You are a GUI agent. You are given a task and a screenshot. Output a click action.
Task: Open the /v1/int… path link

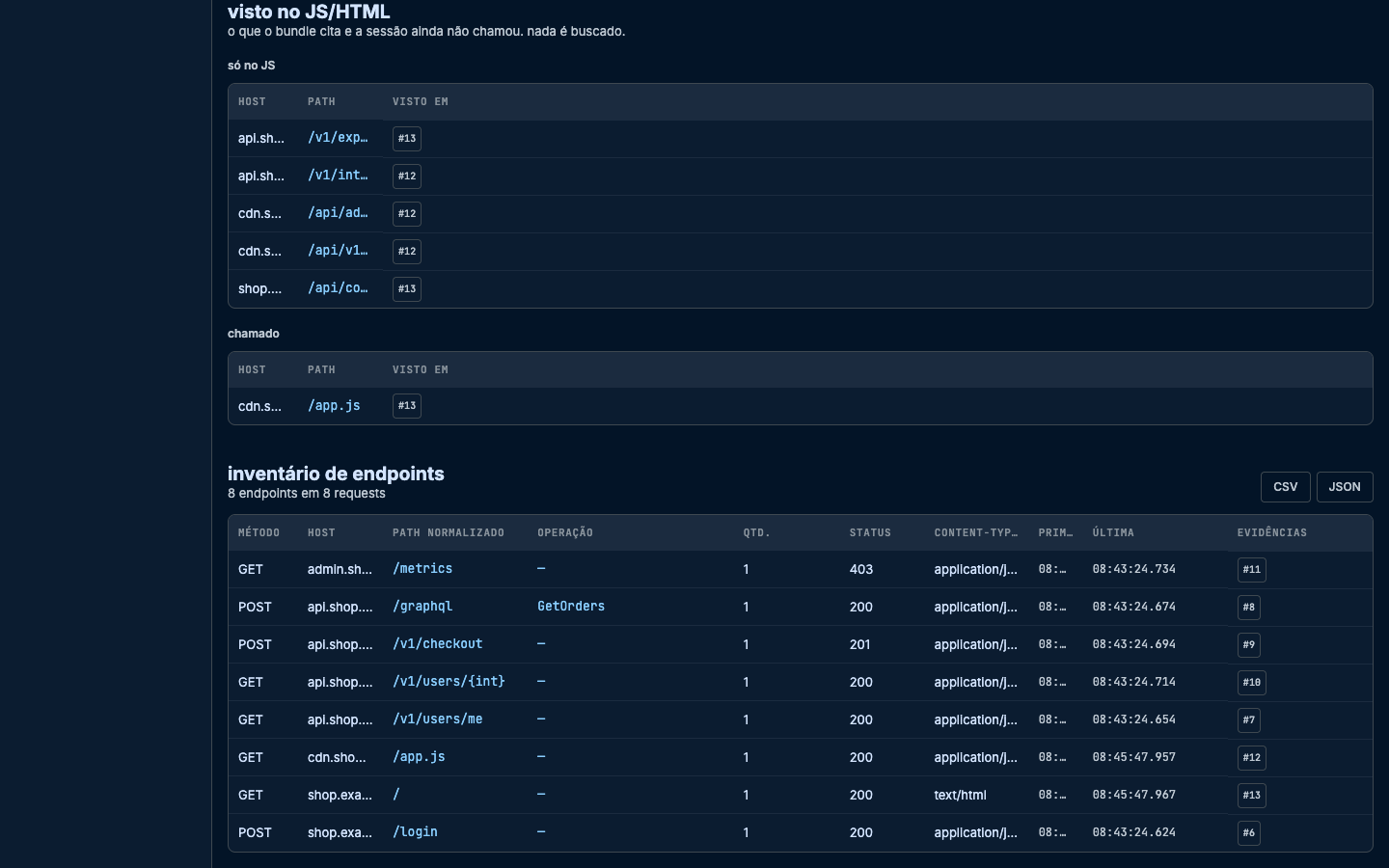(x=338, y=176)
